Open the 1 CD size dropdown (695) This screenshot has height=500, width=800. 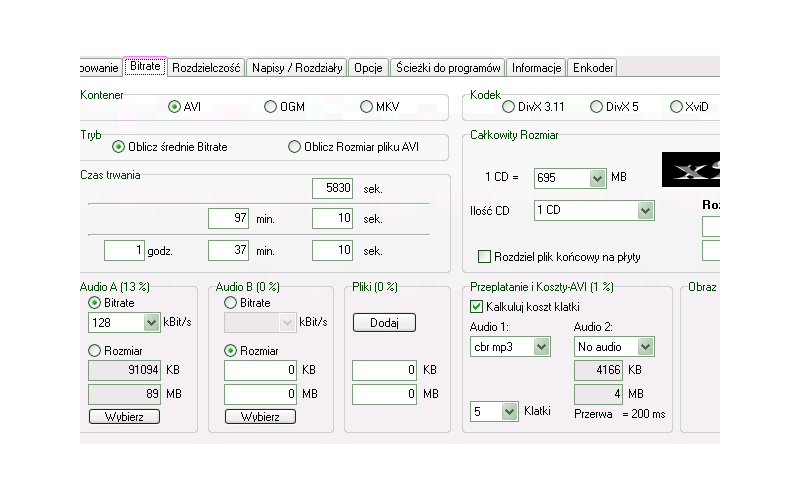[597, 179]
